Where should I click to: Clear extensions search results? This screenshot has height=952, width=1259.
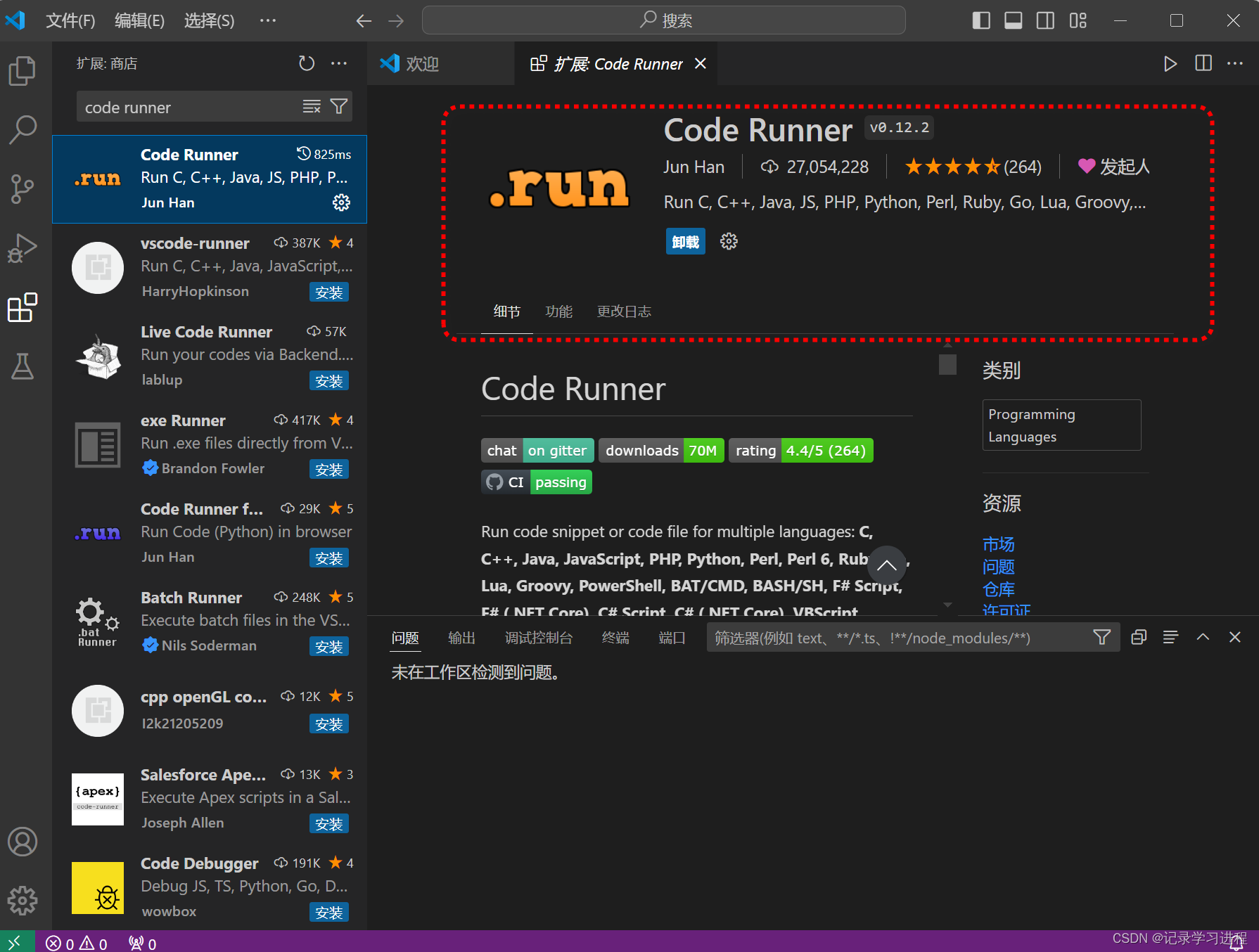tap(312, 107)
